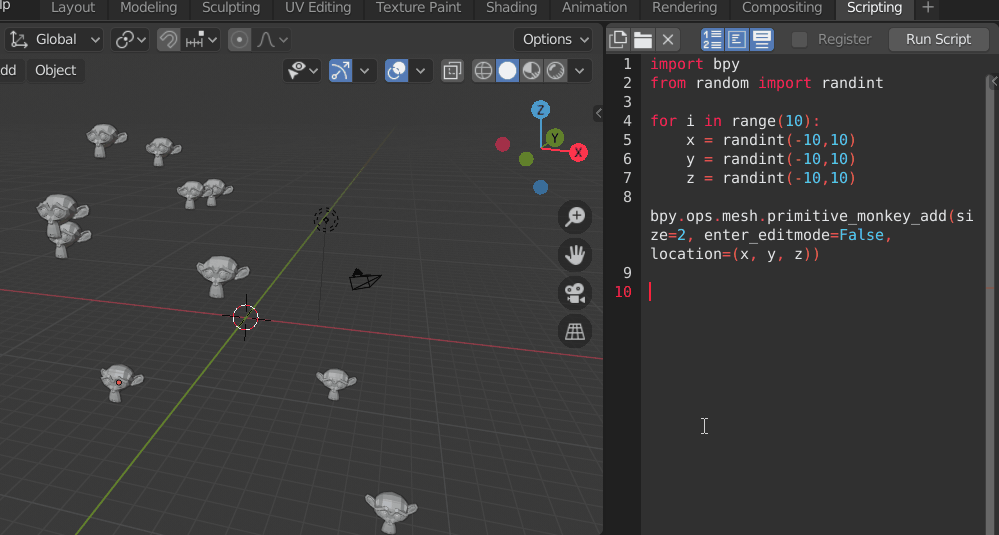
Task: Unlink text with X icon
Action: pyautogui.click(x=668, y=39)
